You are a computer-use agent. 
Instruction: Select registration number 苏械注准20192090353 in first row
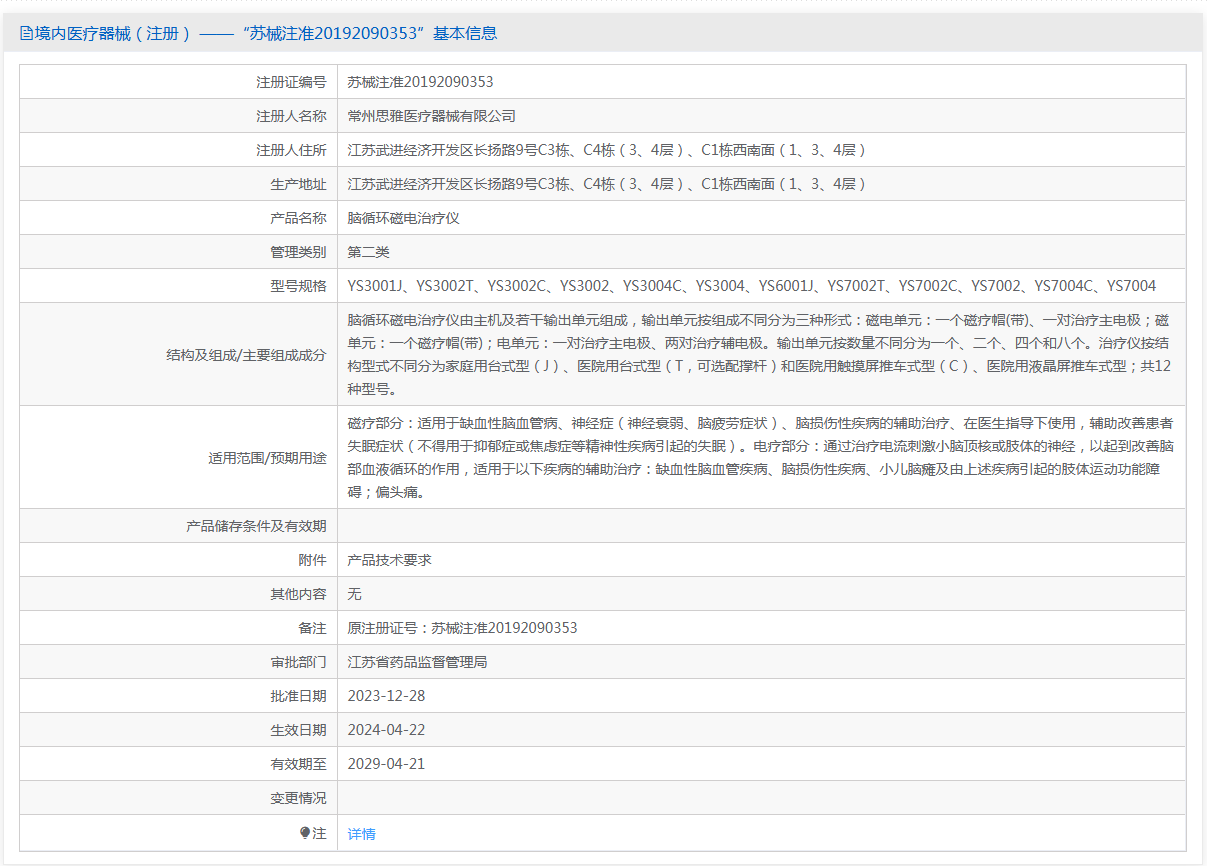[420, 82]
